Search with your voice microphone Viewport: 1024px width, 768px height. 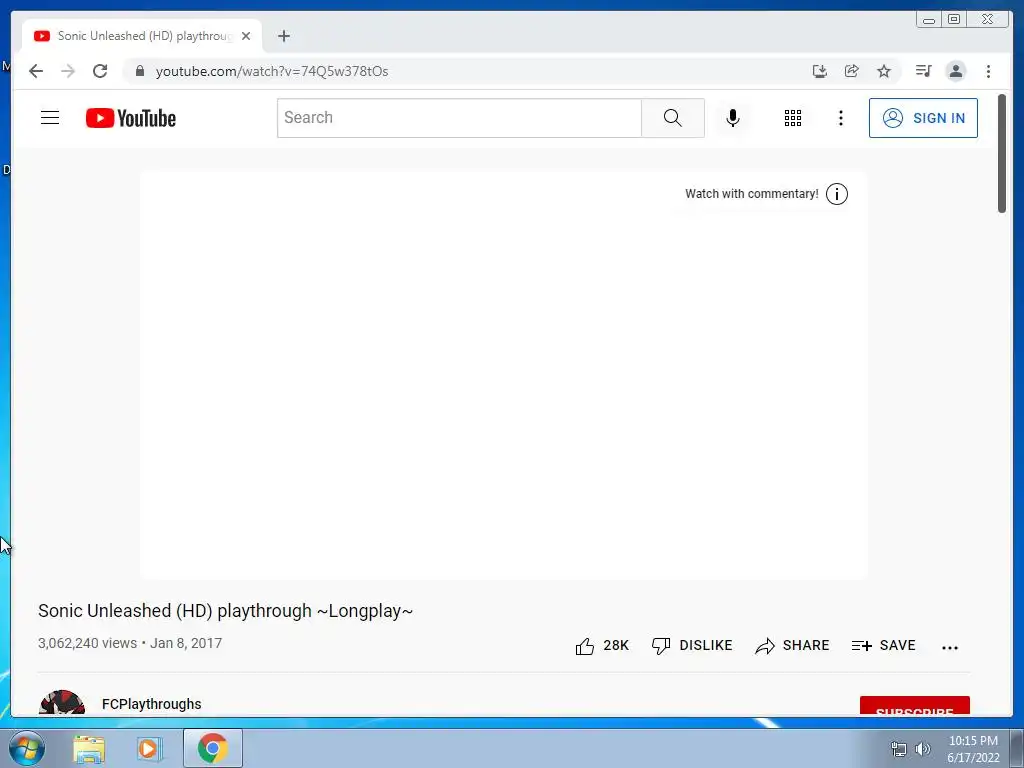tap(733, 118)
